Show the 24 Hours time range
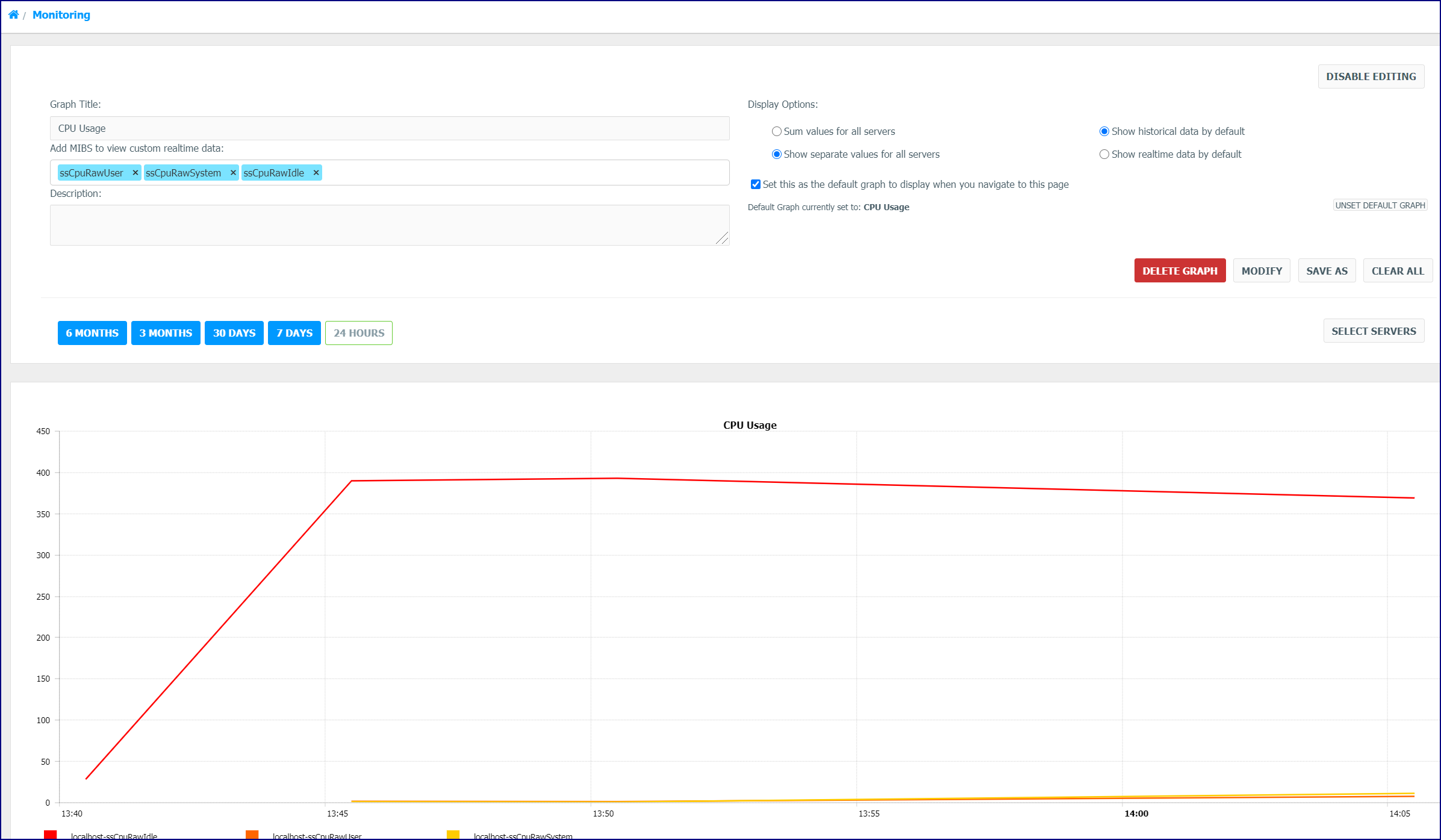 coord(359,333)
